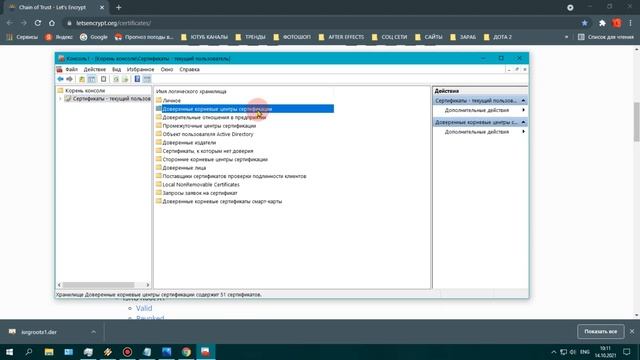Open the Valid link on the webpage

point(144,308)
